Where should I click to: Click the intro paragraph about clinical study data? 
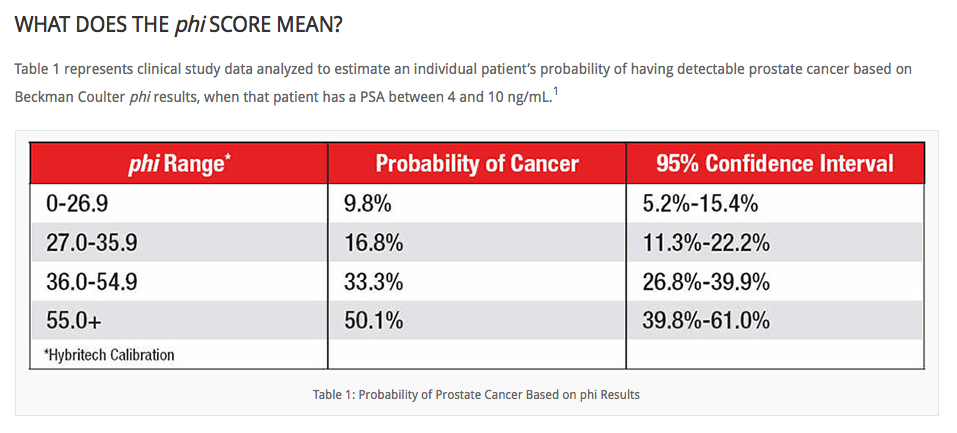(462, 83)
